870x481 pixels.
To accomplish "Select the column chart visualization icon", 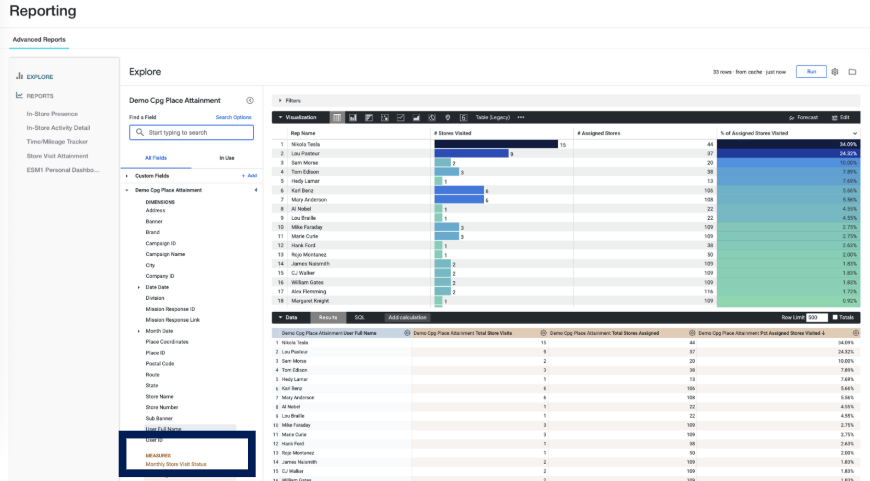I will (353, 118).
